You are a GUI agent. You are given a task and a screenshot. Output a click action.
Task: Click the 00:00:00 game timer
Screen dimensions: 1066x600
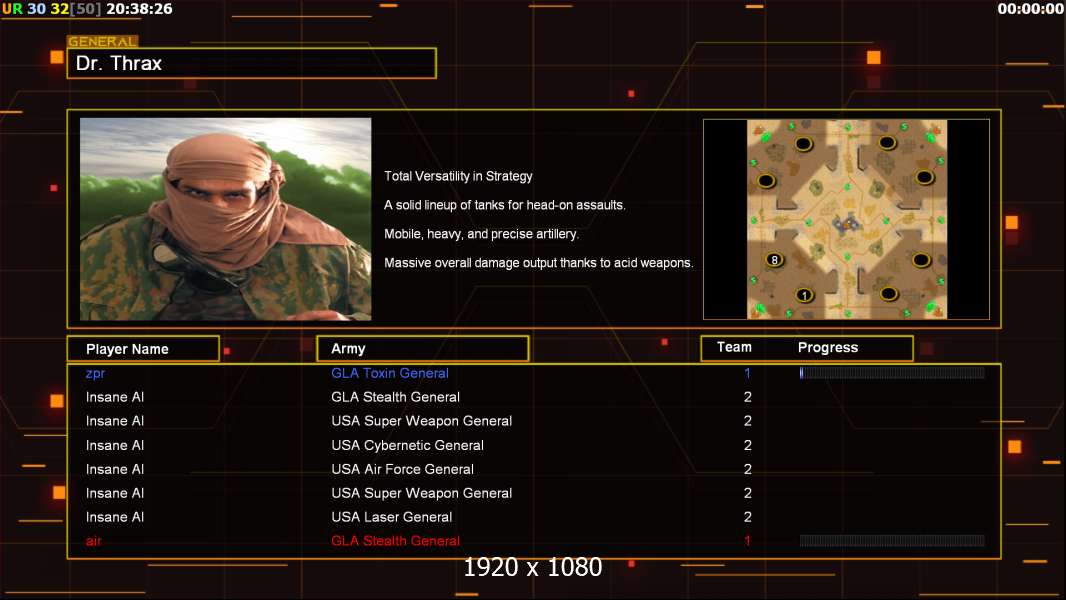pos(1030,9)
